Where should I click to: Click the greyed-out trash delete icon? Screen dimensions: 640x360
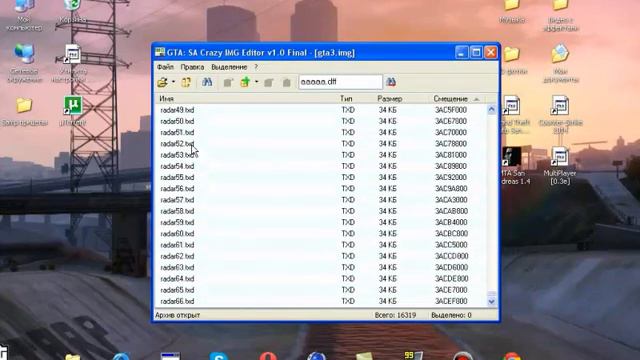(x=287, y=82)
